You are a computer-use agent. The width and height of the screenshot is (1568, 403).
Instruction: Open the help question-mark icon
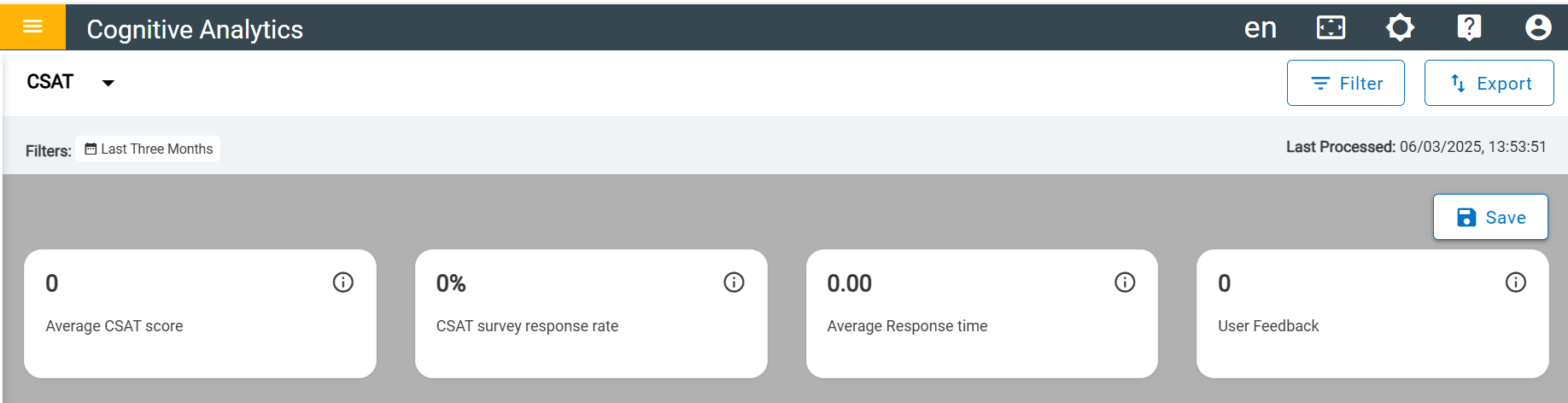click(x=1469, y=28)
